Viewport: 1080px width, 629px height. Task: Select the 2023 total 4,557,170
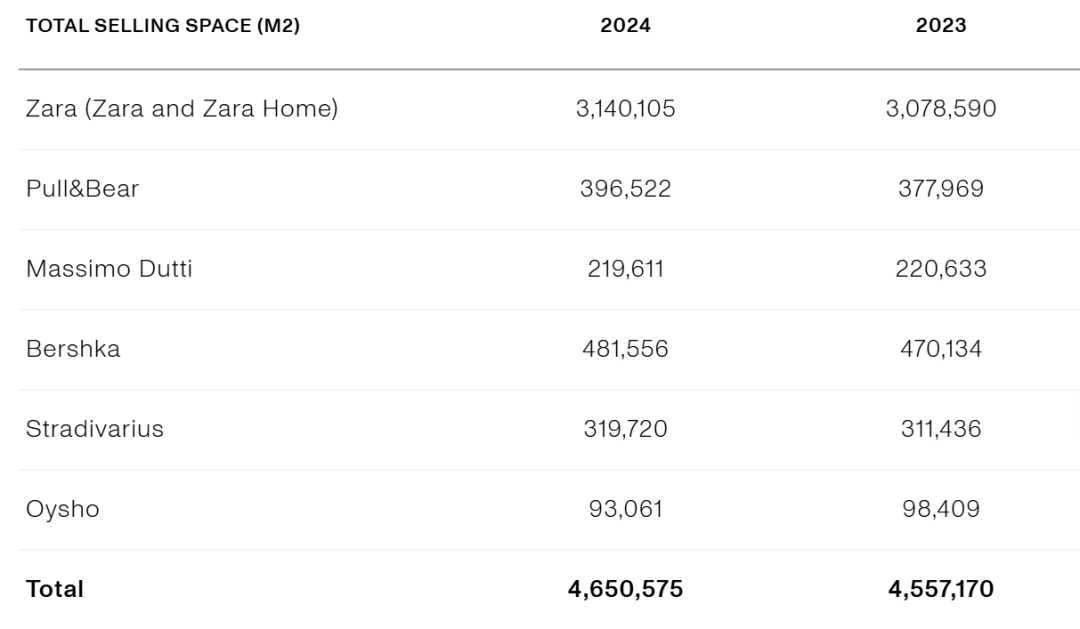click(x=941, y=589)
